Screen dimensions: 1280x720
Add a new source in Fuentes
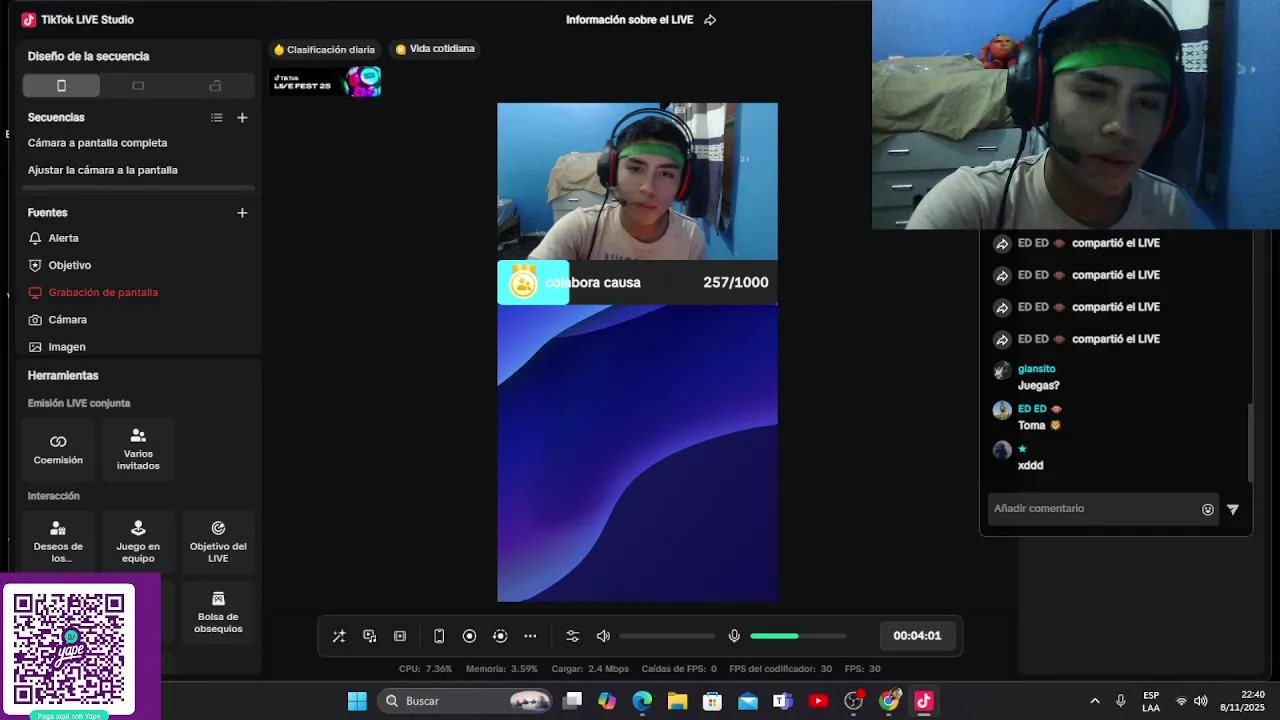[242, 213]
